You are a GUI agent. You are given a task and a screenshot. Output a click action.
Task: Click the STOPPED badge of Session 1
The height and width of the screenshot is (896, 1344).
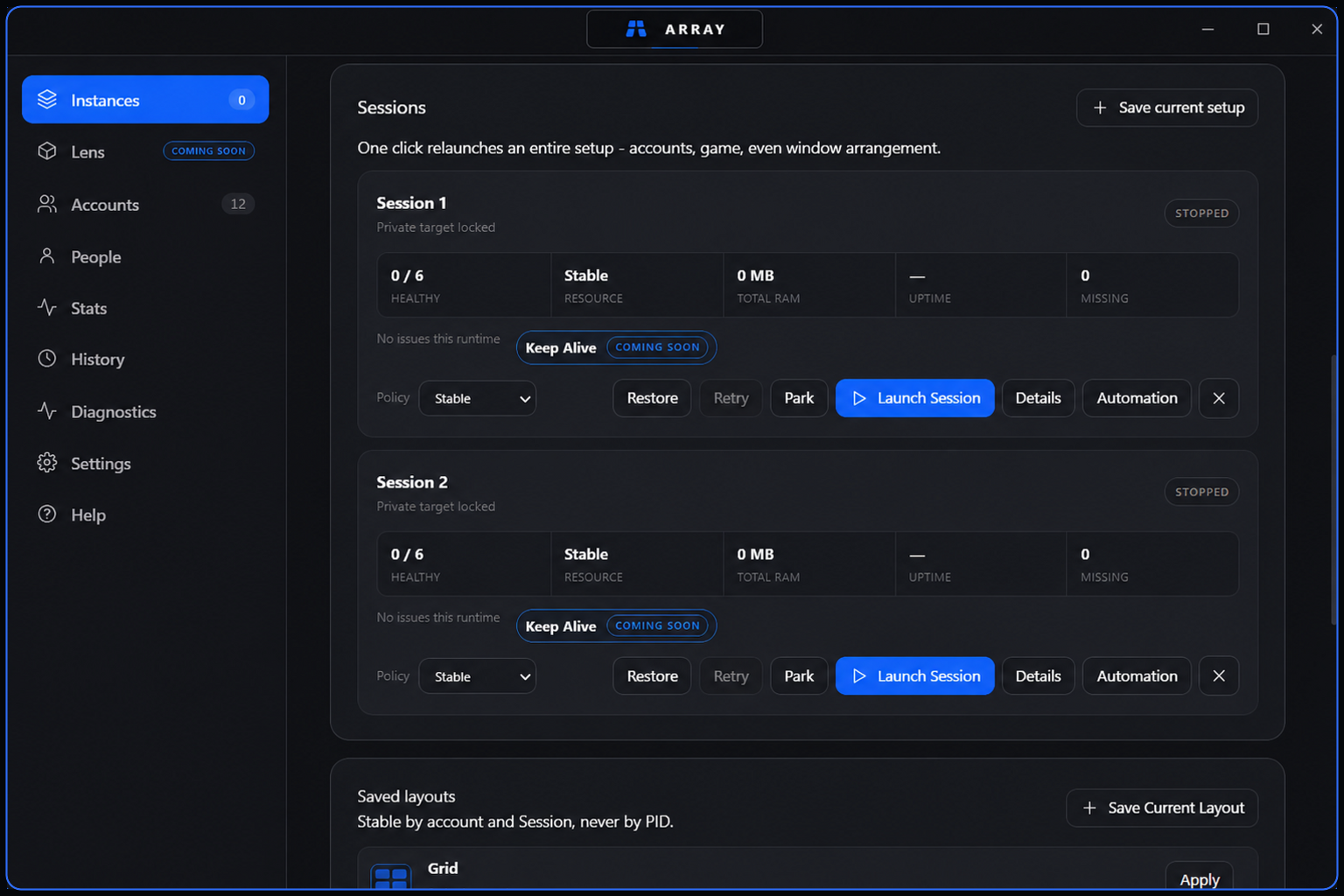(1201, 213)
